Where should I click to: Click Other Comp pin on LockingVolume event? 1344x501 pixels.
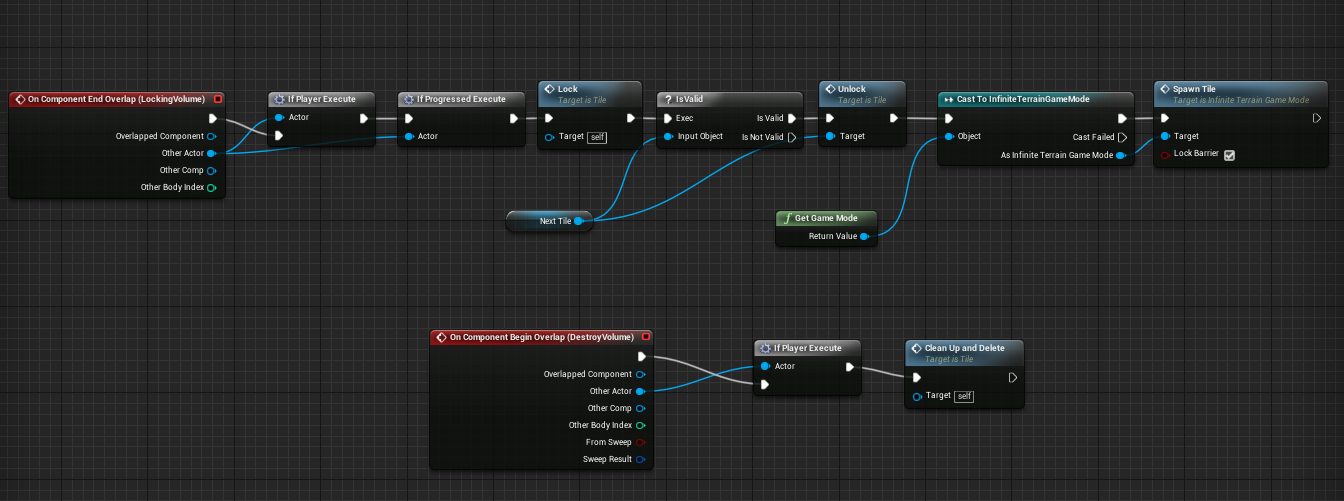pos(211,170)
